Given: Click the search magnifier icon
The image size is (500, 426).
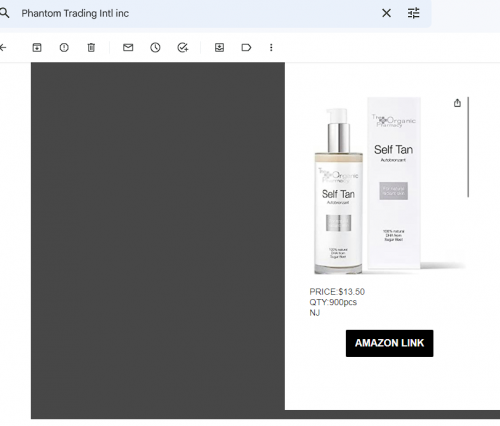Looking at the screenshot, I should [4, 13].
